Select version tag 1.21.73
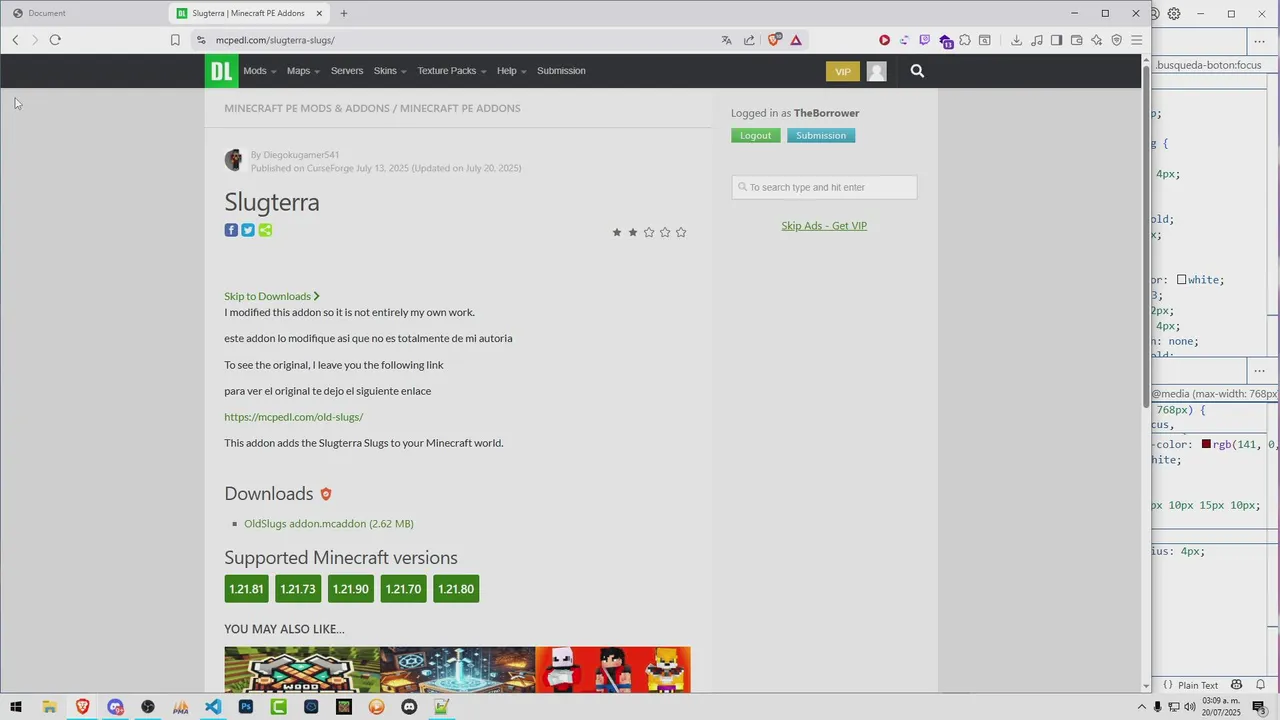The image size is (1280, 720). click(x=298, y=589)
